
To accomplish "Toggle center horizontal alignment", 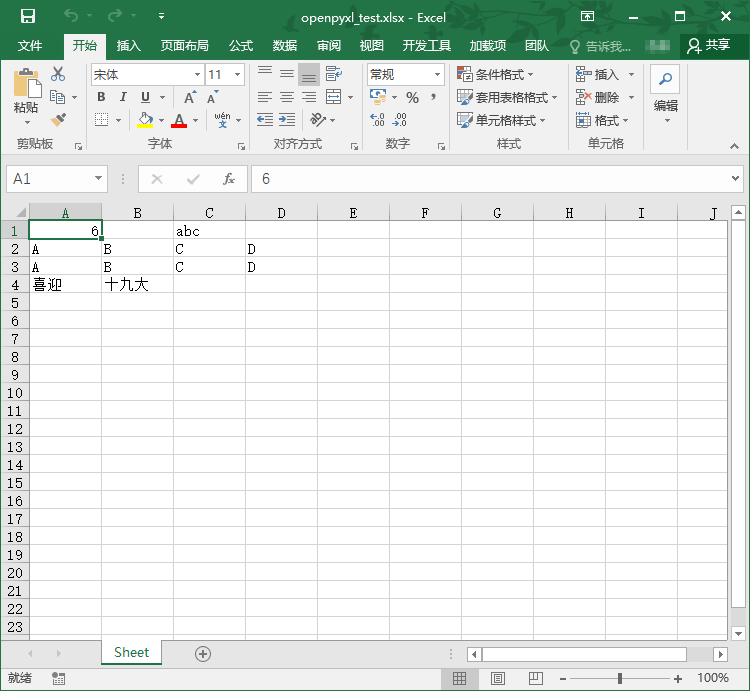I will (x=287, y=98).
